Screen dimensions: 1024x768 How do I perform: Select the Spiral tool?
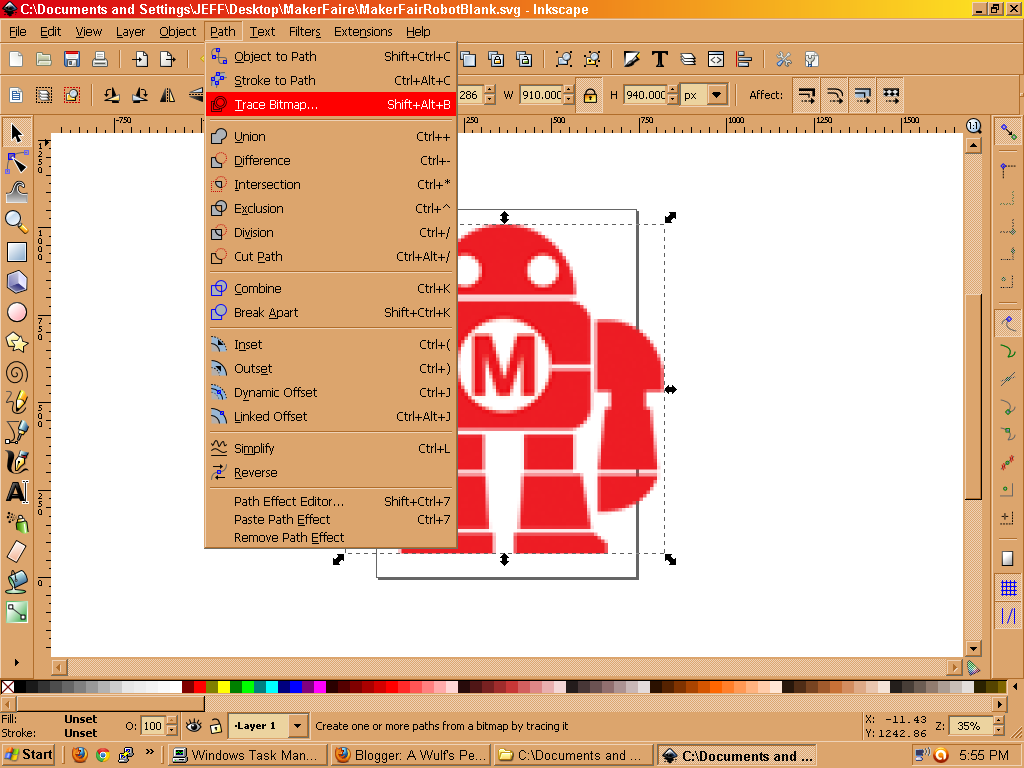click(x=16, y=372)
